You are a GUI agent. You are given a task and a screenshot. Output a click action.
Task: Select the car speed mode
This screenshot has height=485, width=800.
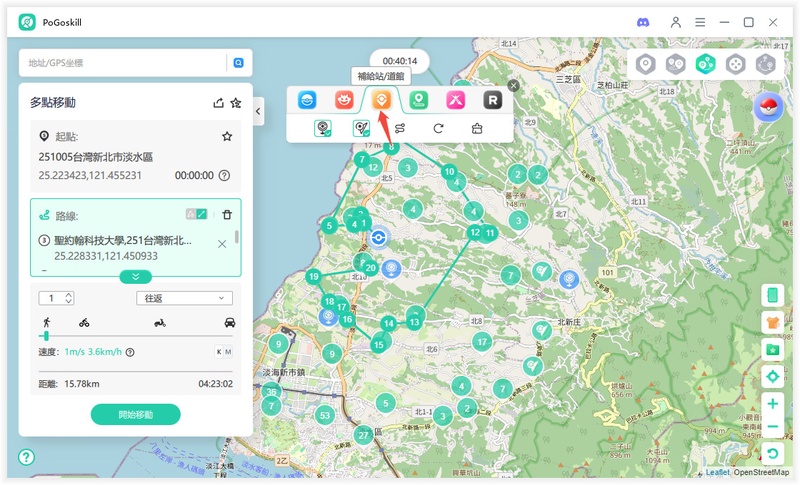(x=230, y=323)
